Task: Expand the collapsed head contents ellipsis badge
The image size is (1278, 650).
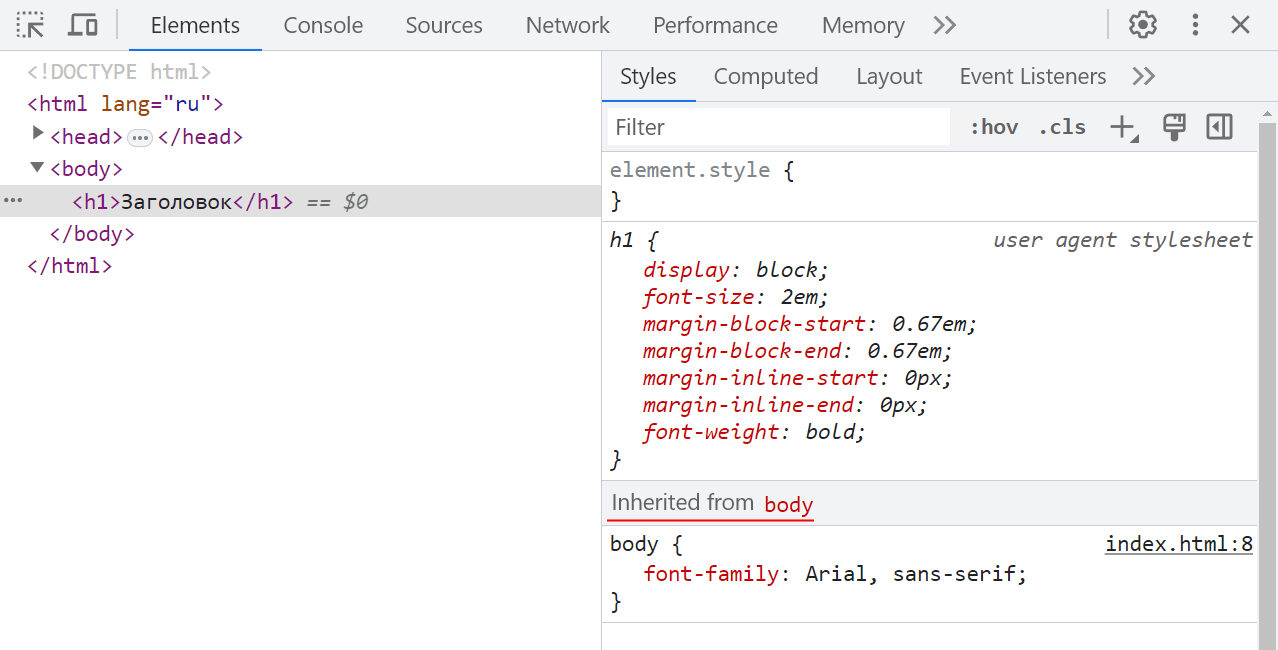Action: [x=140, y=137]
